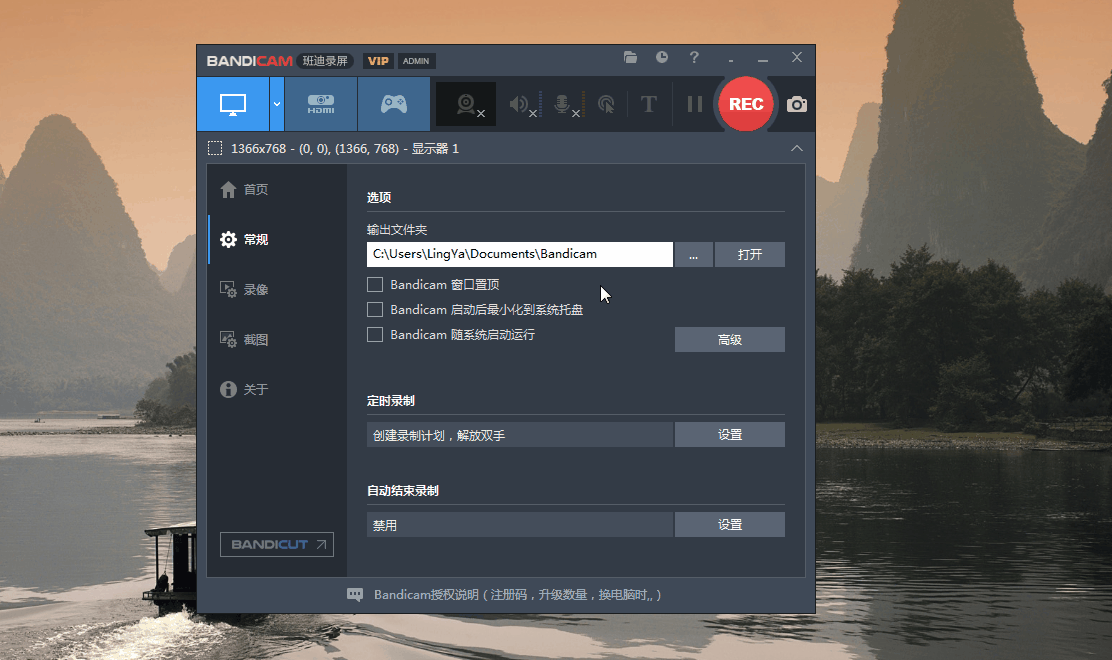
Task: Click the 1366x768 capture area text
Action: pos(345,149)
